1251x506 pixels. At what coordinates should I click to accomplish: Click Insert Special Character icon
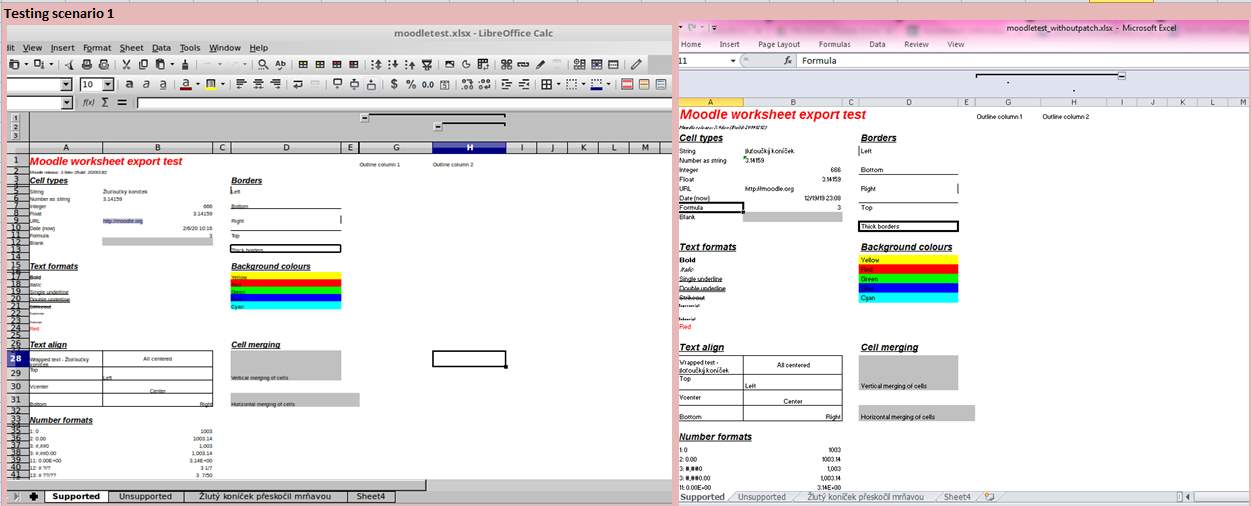tap(506, 64)
